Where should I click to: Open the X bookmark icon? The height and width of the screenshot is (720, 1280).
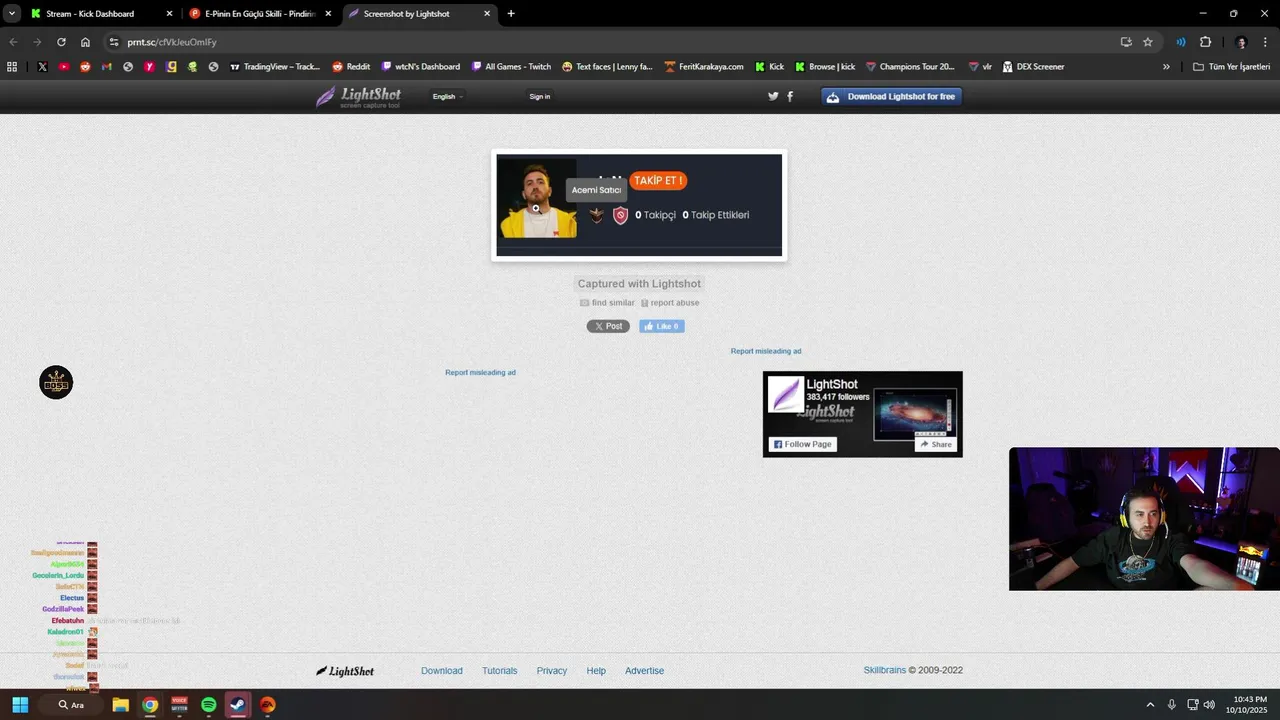click(x=42, y=67)
